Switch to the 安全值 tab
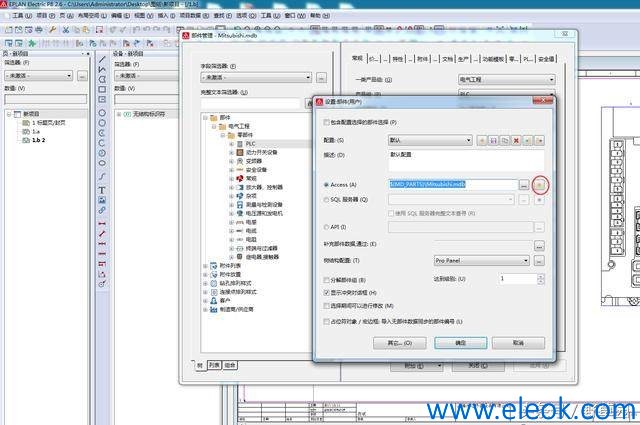The width and height of the screenshot is (640, 425). (546, 59)
